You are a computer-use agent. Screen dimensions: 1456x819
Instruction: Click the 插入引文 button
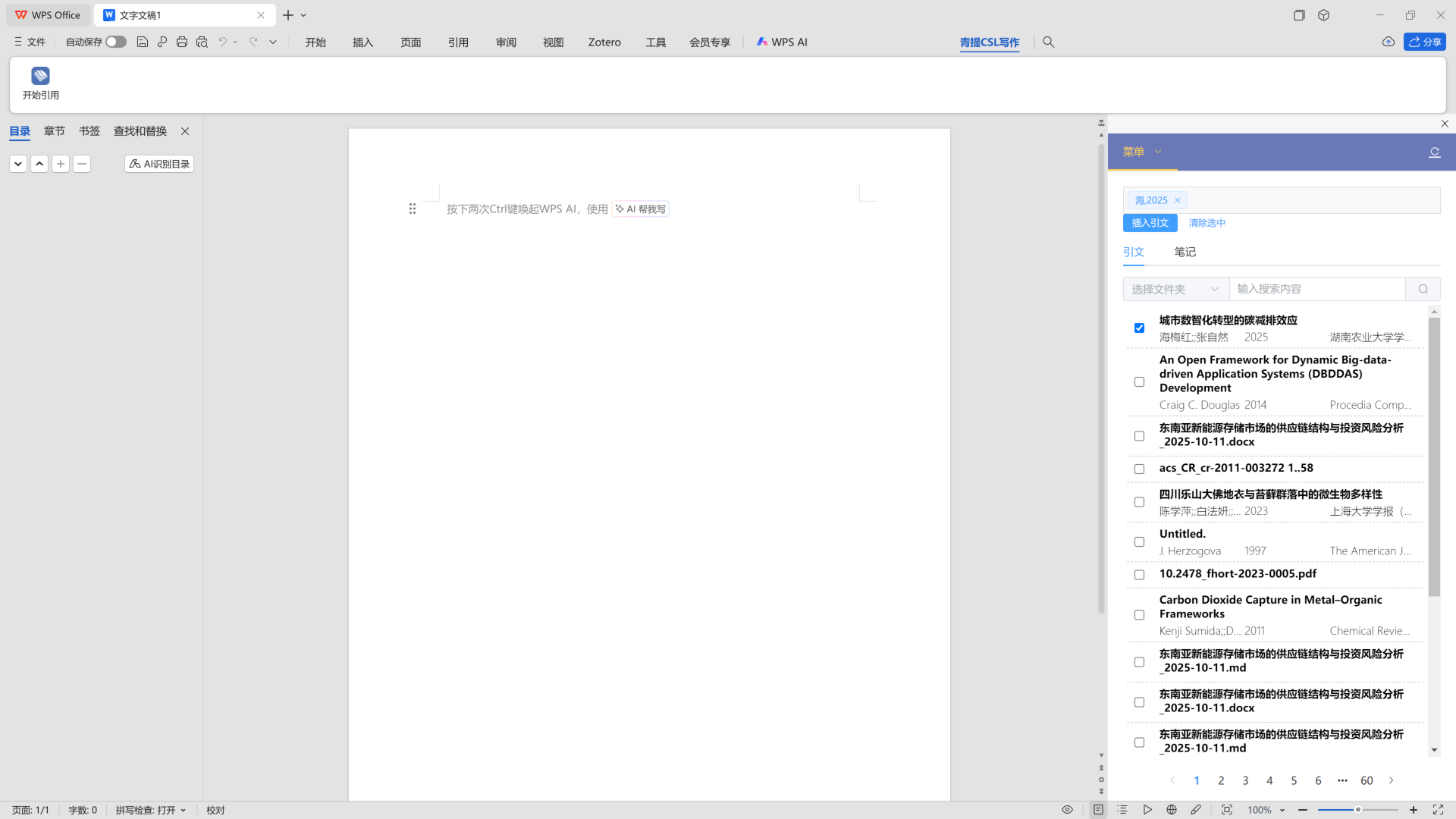(1150, 223)
